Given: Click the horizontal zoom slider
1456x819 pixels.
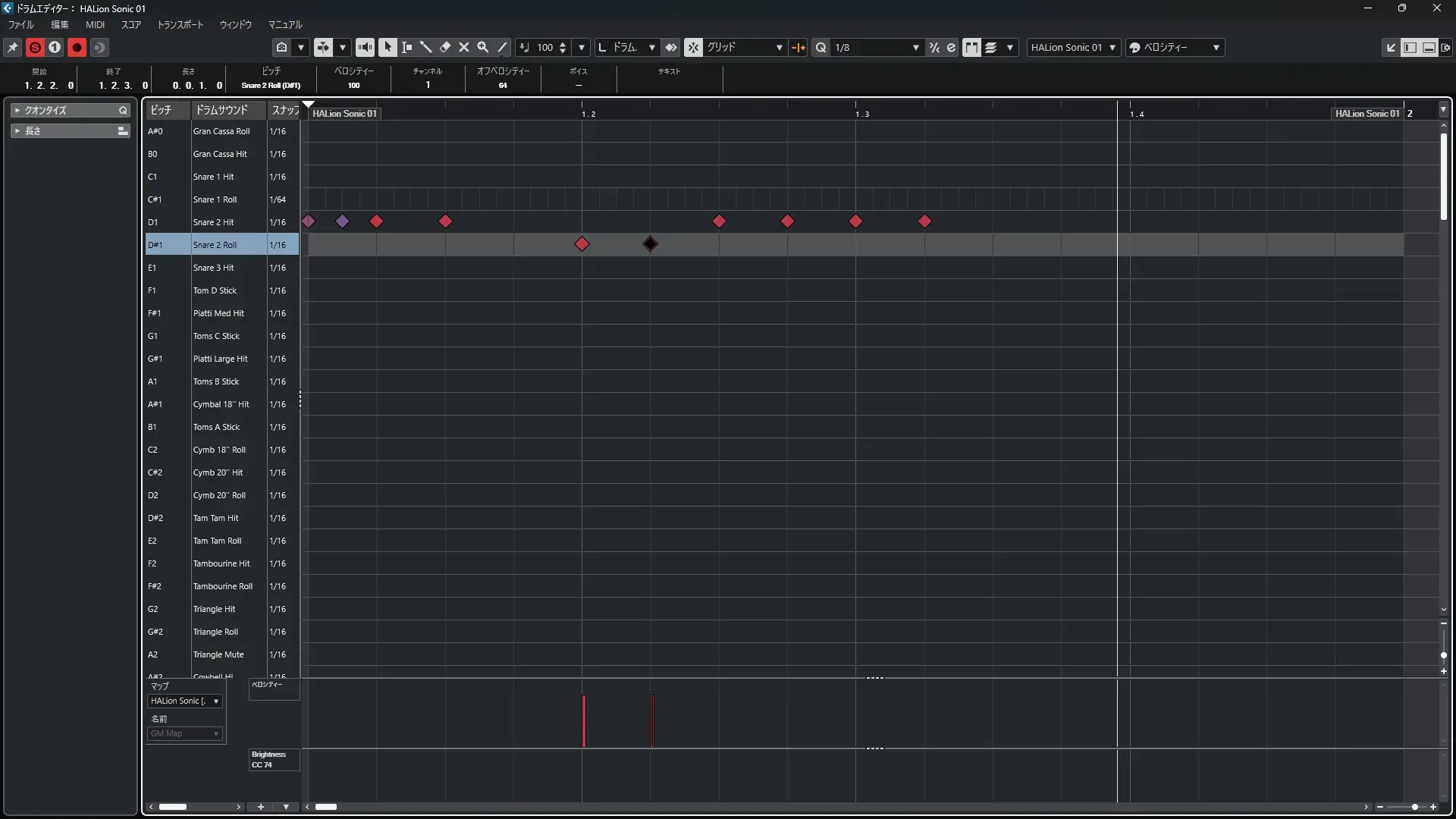Looking at the screenshot, I should pyautogui.click(x=1414, y=807).
